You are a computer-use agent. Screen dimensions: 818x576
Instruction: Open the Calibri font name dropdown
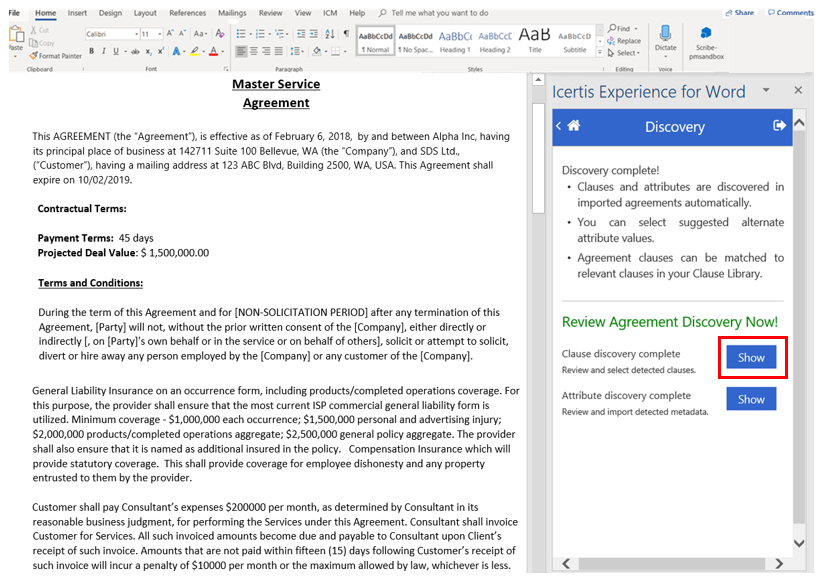tap(109, 34)
